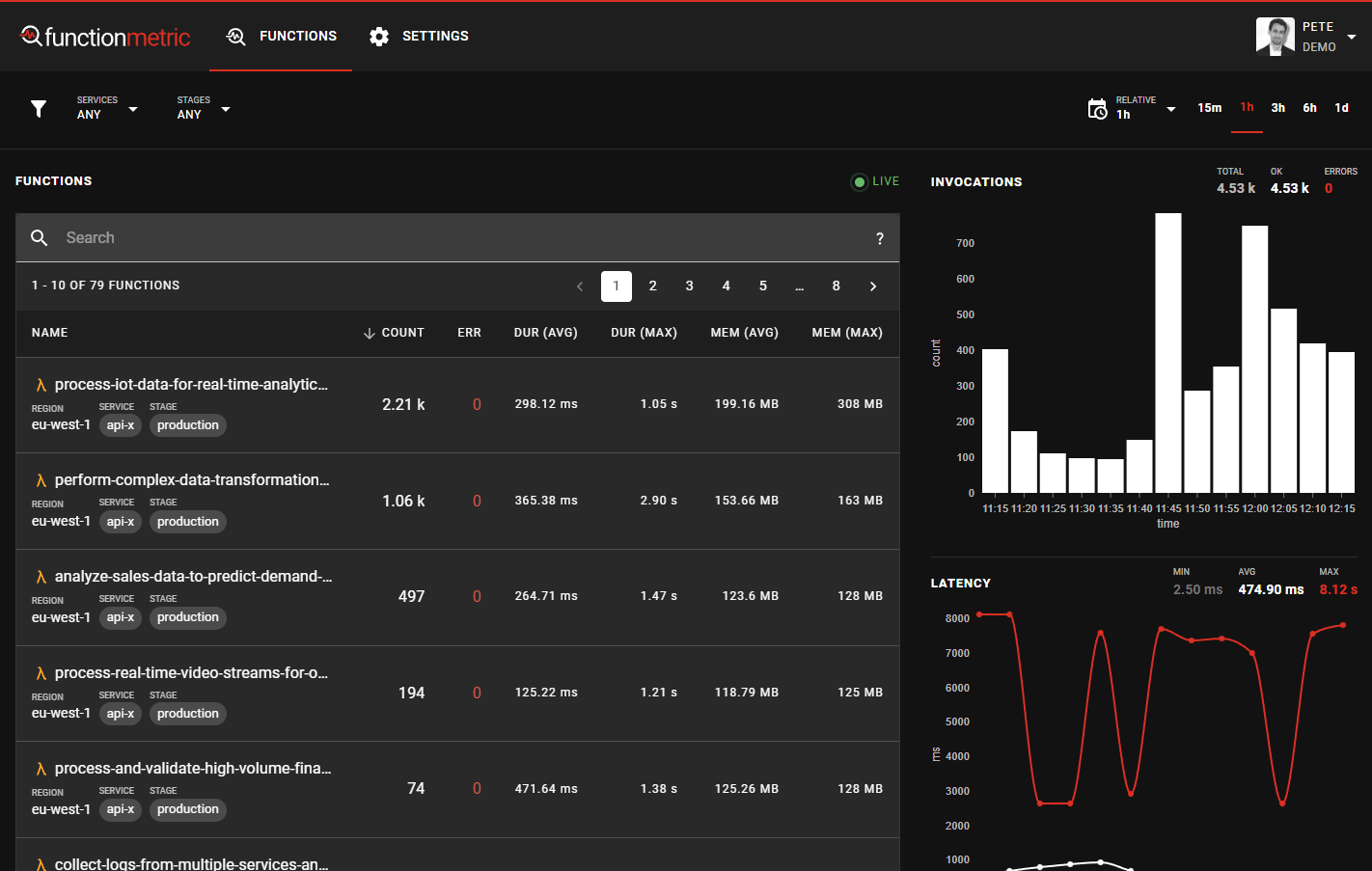Viewport: 1372px width, 871px height.
Task: Click api-x chip in process-iot-data row
Action: (121, 425)
